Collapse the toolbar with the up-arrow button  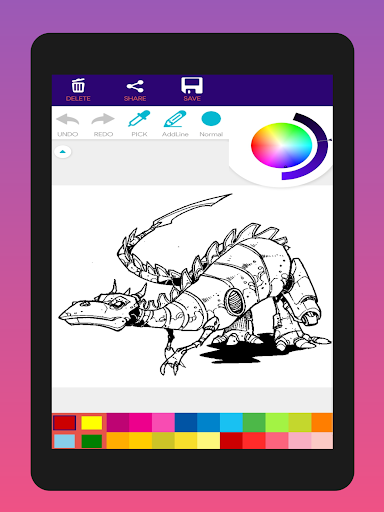point(63,152)
